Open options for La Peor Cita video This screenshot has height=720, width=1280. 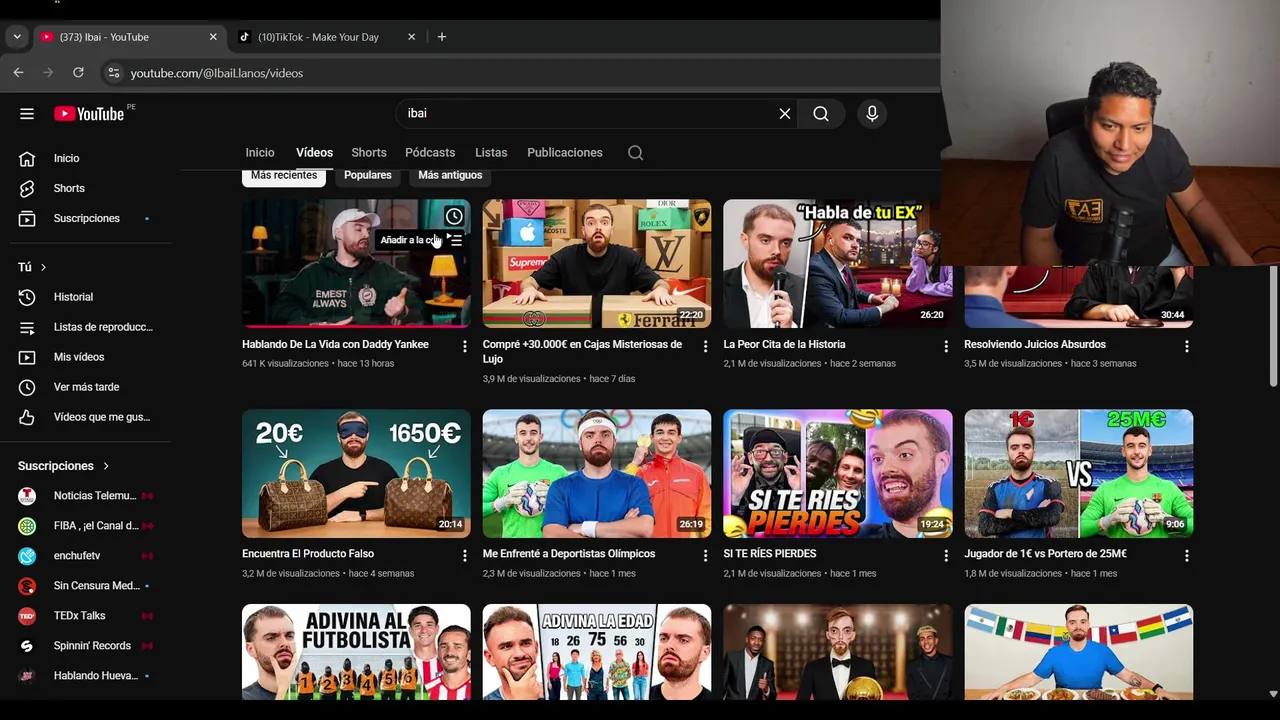(x=946, y=346)
